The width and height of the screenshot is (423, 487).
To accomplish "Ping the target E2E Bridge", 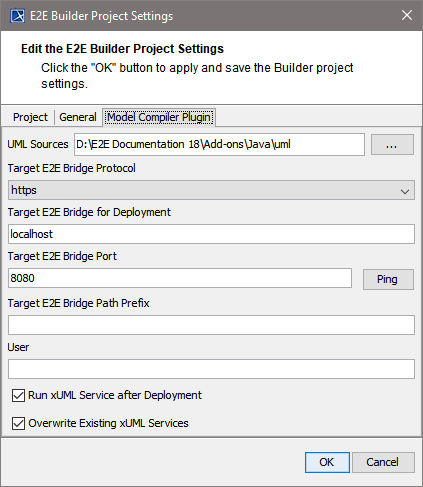I will click(388, 279).
